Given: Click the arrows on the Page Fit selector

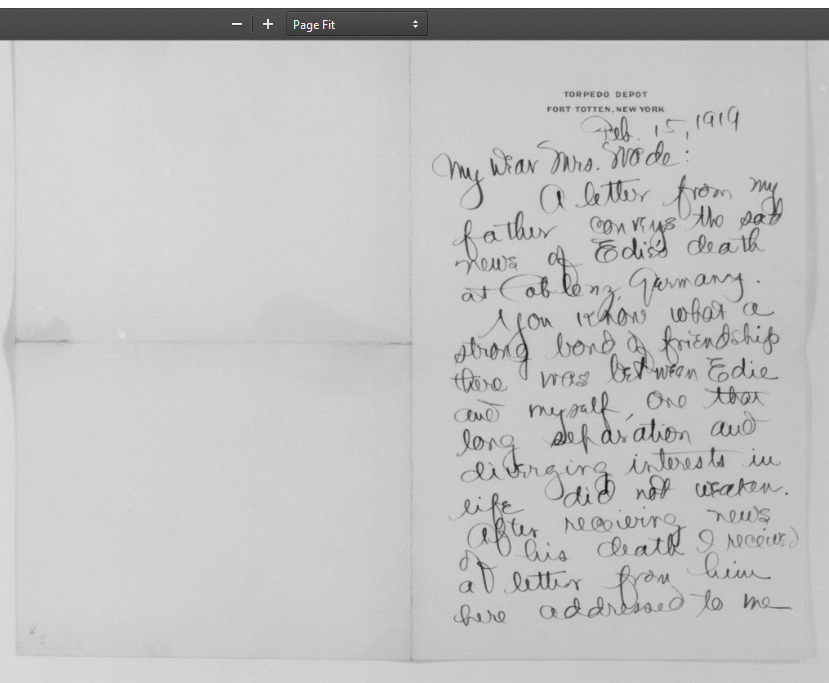Looking at the screenshot, I should click(x=415, y=24).
